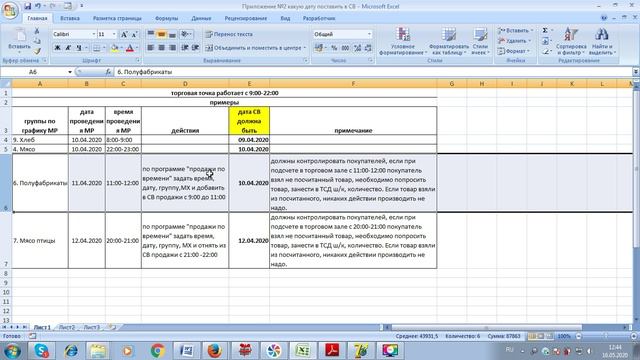Switch to Формулы ribbon tab
Viewport: 640px width, 360px height.
click(167, 18)
